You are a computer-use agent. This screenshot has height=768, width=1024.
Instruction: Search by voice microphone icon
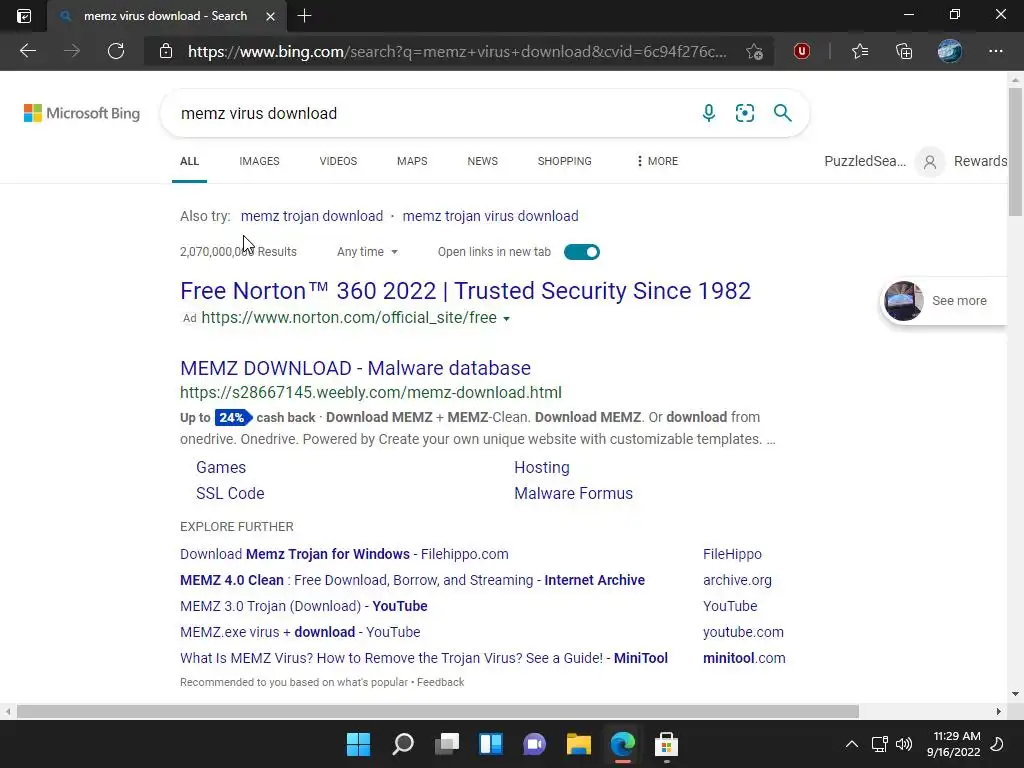pos(709,113)
